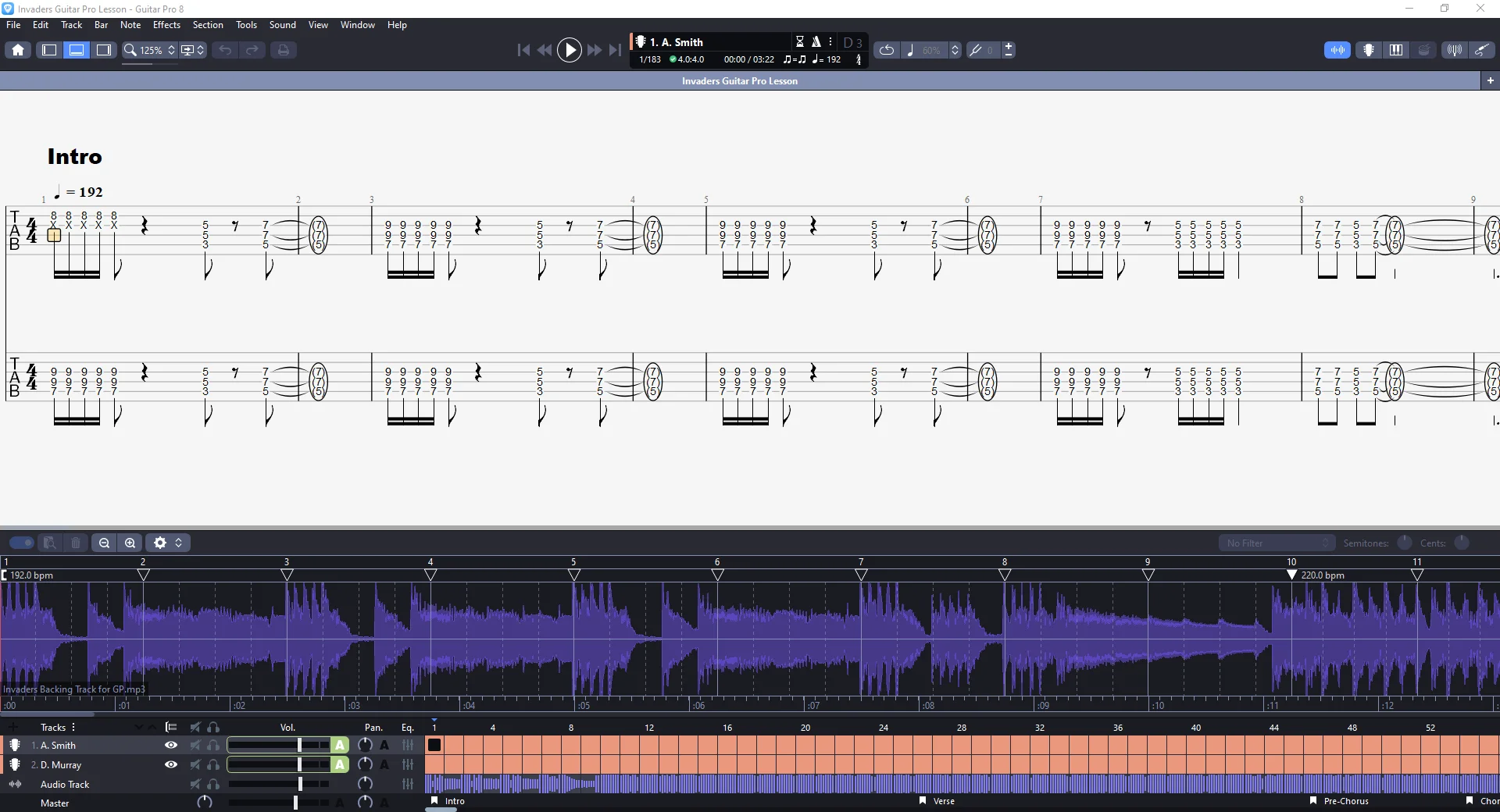1500x812 pixels.
Task: Click the zoom magnifier icon
Action: (130, 50)
